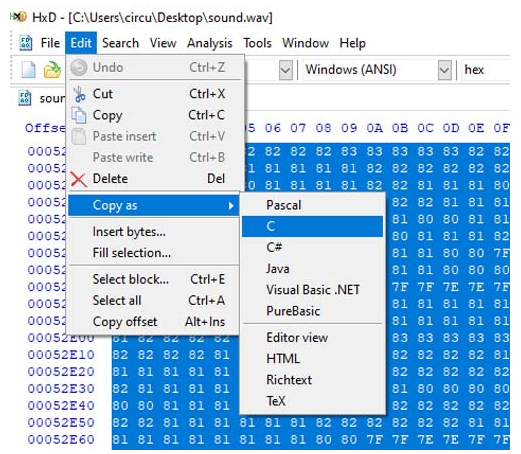The width and height of the screenshot is (521, 454).
Task: Choose Delete from the Edit menu
Action: (154, 179)
